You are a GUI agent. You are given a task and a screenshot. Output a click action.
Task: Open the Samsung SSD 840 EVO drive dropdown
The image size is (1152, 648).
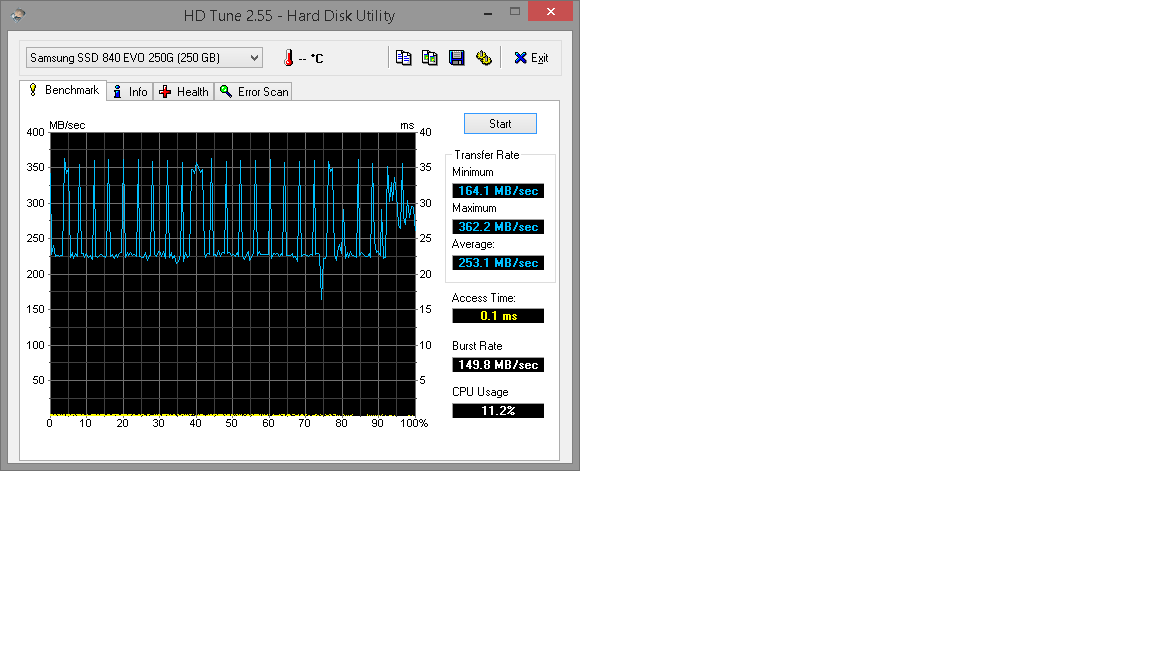coord(144,57)
